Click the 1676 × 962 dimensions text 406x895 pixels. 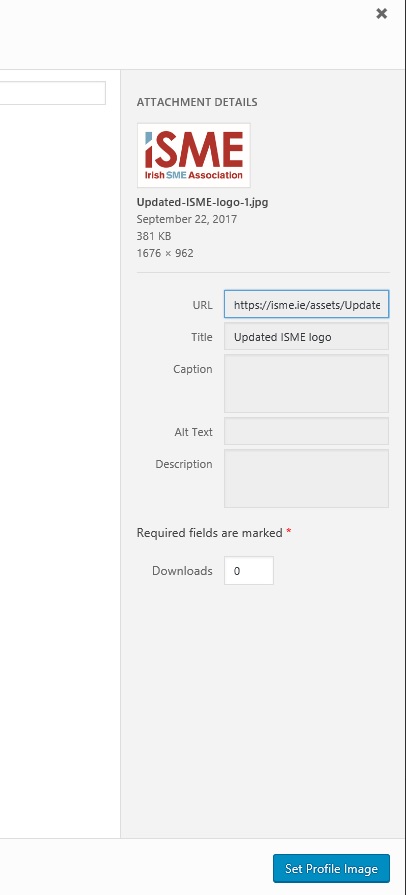point(165,253)
